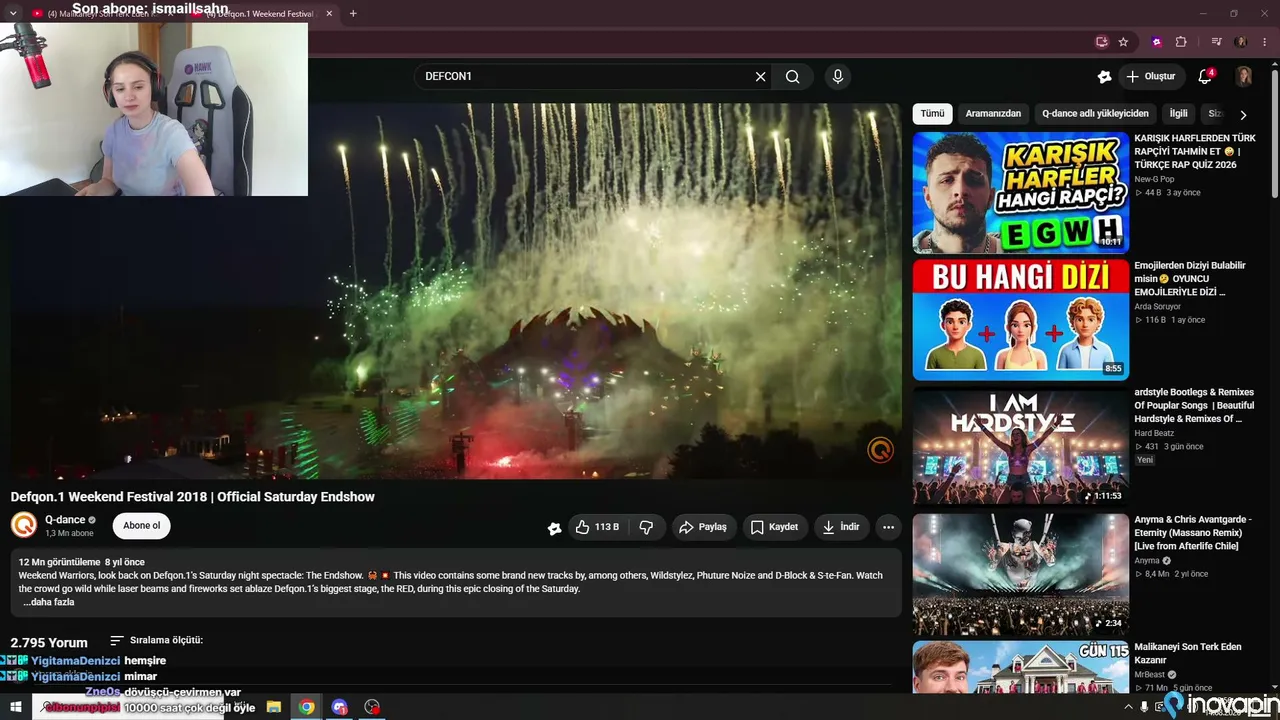Subscribe with the Abone ol button
Screen dimensions: 1280x720
(x=141, y=526)
